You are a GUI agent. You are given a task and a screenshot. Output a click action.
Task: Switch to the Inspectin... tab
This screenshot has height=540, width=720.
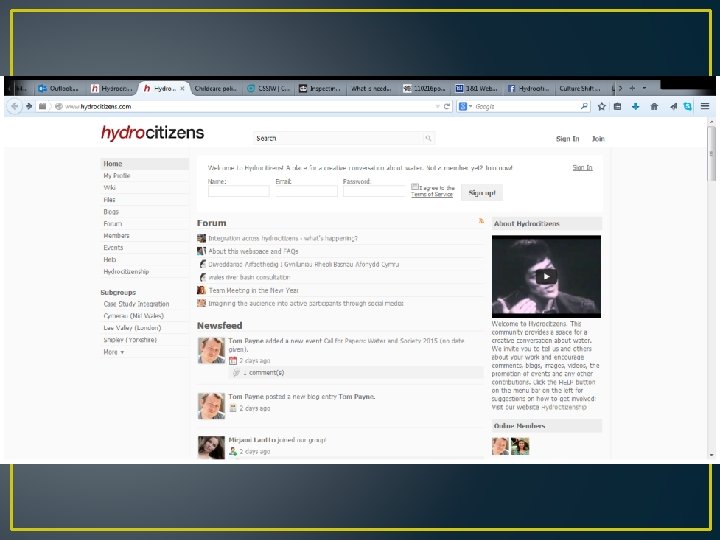(320, 88)
